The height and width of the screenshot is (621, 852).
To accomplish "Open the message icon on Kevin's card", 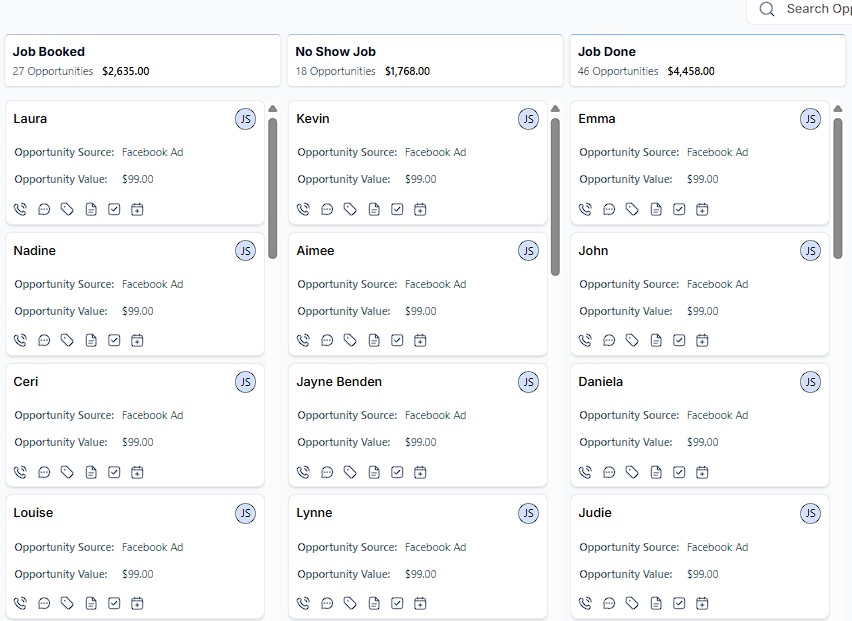I will pyautogui.click(x=327, y=209).
